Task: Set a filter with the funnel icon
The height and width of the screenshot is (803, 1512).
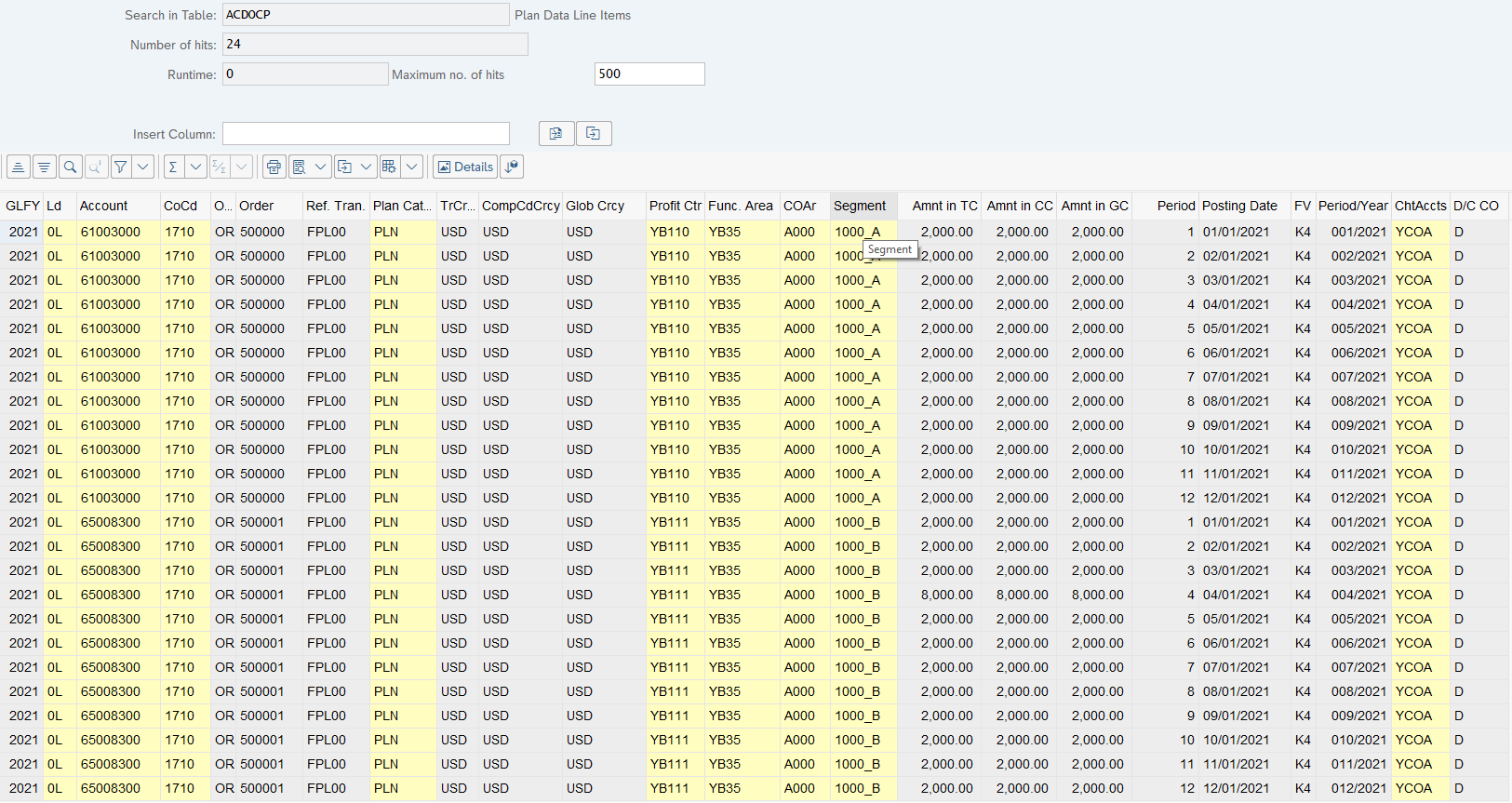Action: (121, 167)
